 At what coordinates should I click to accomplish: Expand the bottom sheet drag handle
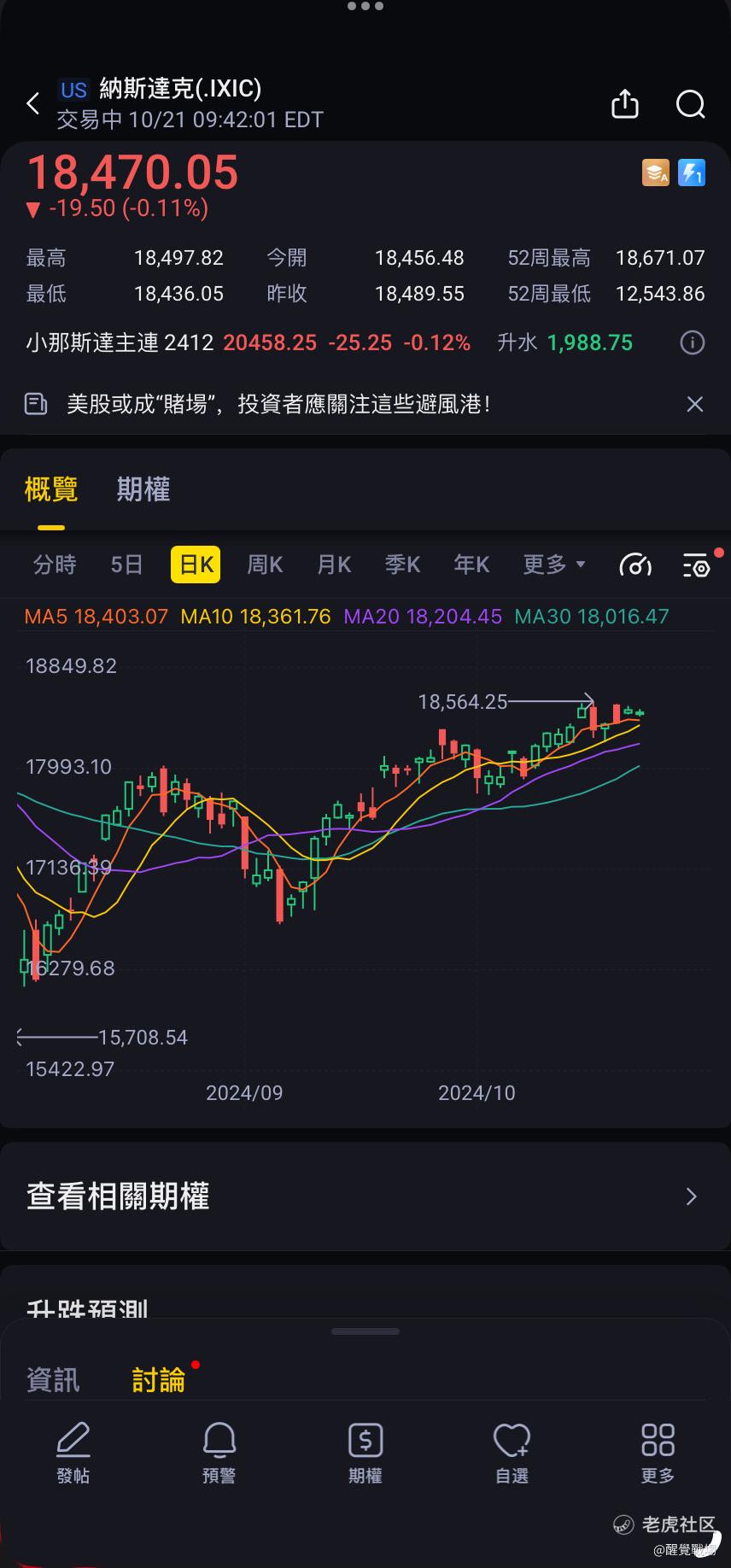coord(365,1331)
